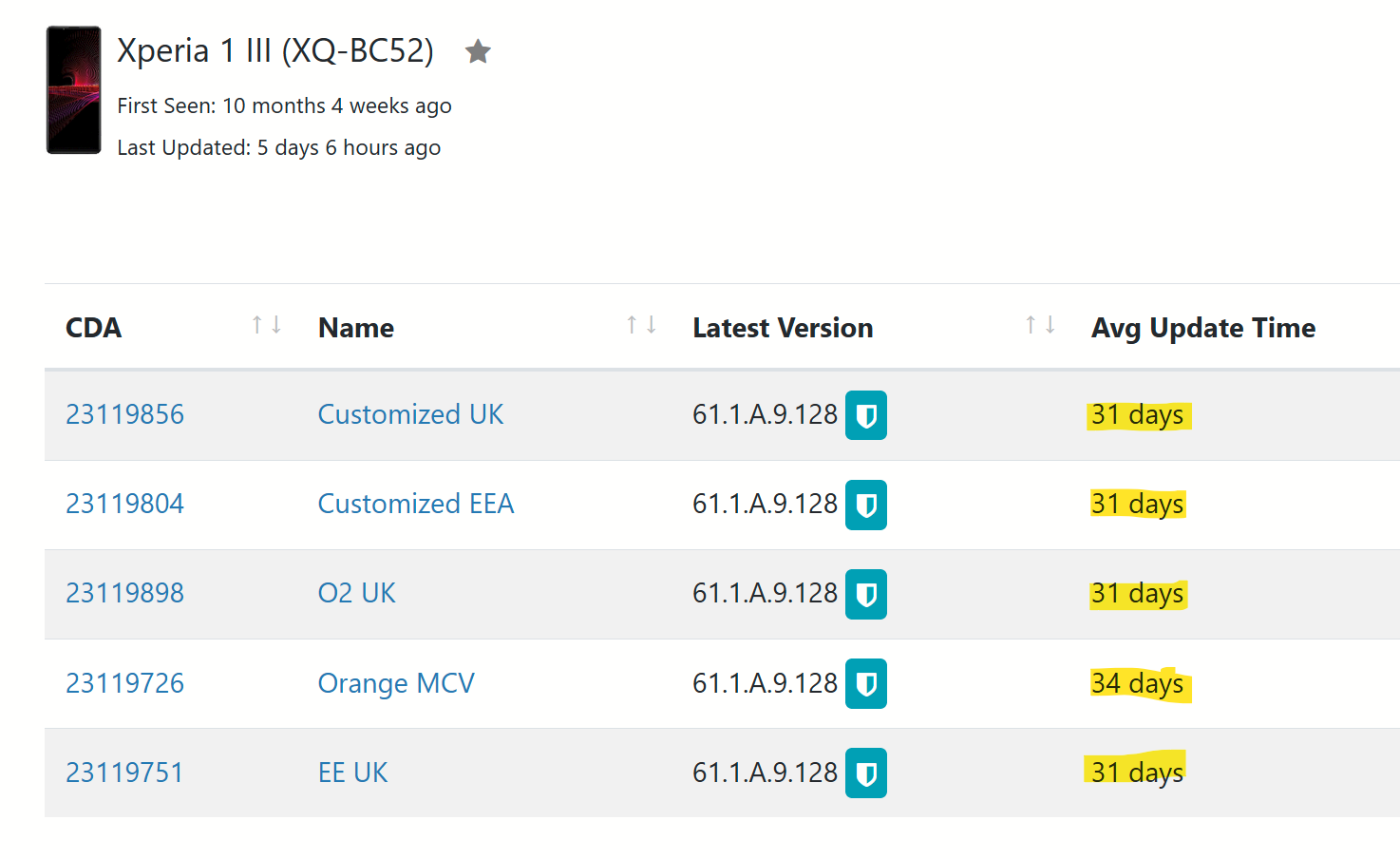The image size is (1400, 859).
Task: Open the Xperia 1 III phone thumbnail
Action: coord(74,90)
